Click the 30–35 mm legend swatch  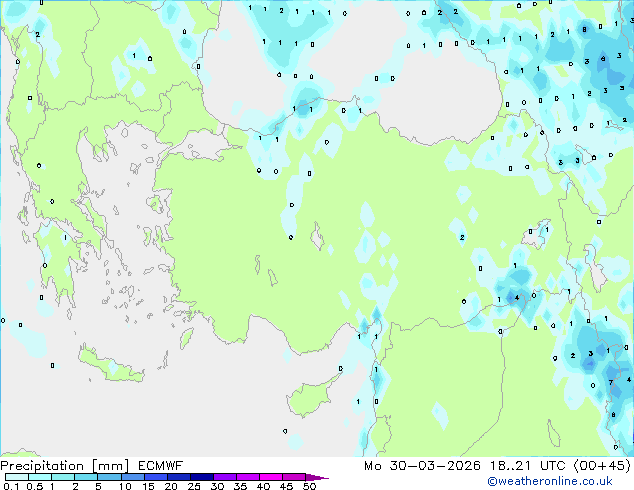(x=225, y=477)
